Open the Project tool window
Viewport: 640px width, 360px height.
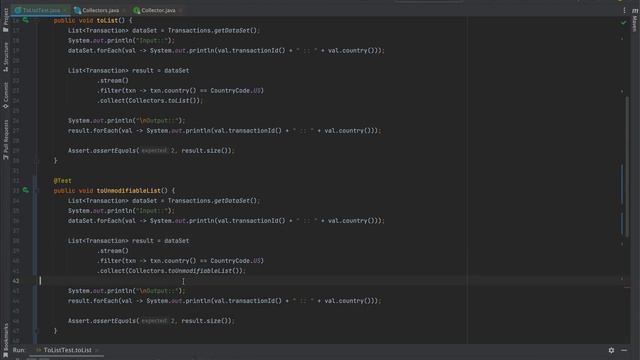click(5, 20)
